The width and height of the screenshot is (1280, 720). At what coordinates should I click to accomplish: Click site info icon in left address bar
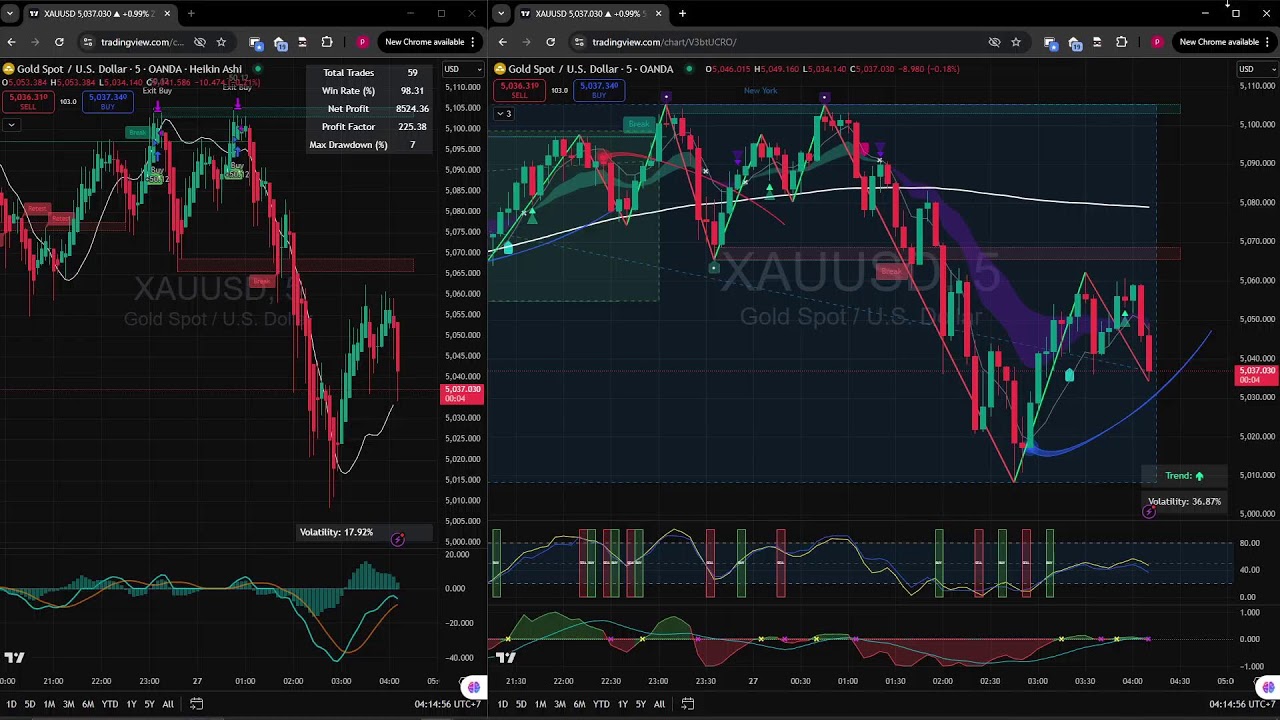click(88, 42)
